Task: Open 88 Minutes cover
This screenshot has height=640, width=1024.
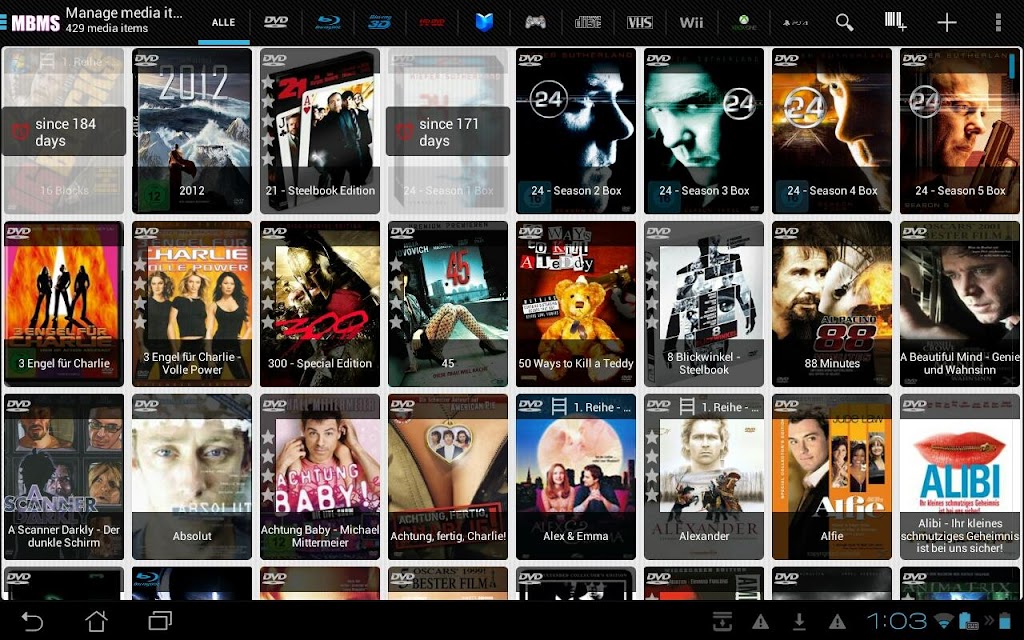Action: tap(832, 304)
